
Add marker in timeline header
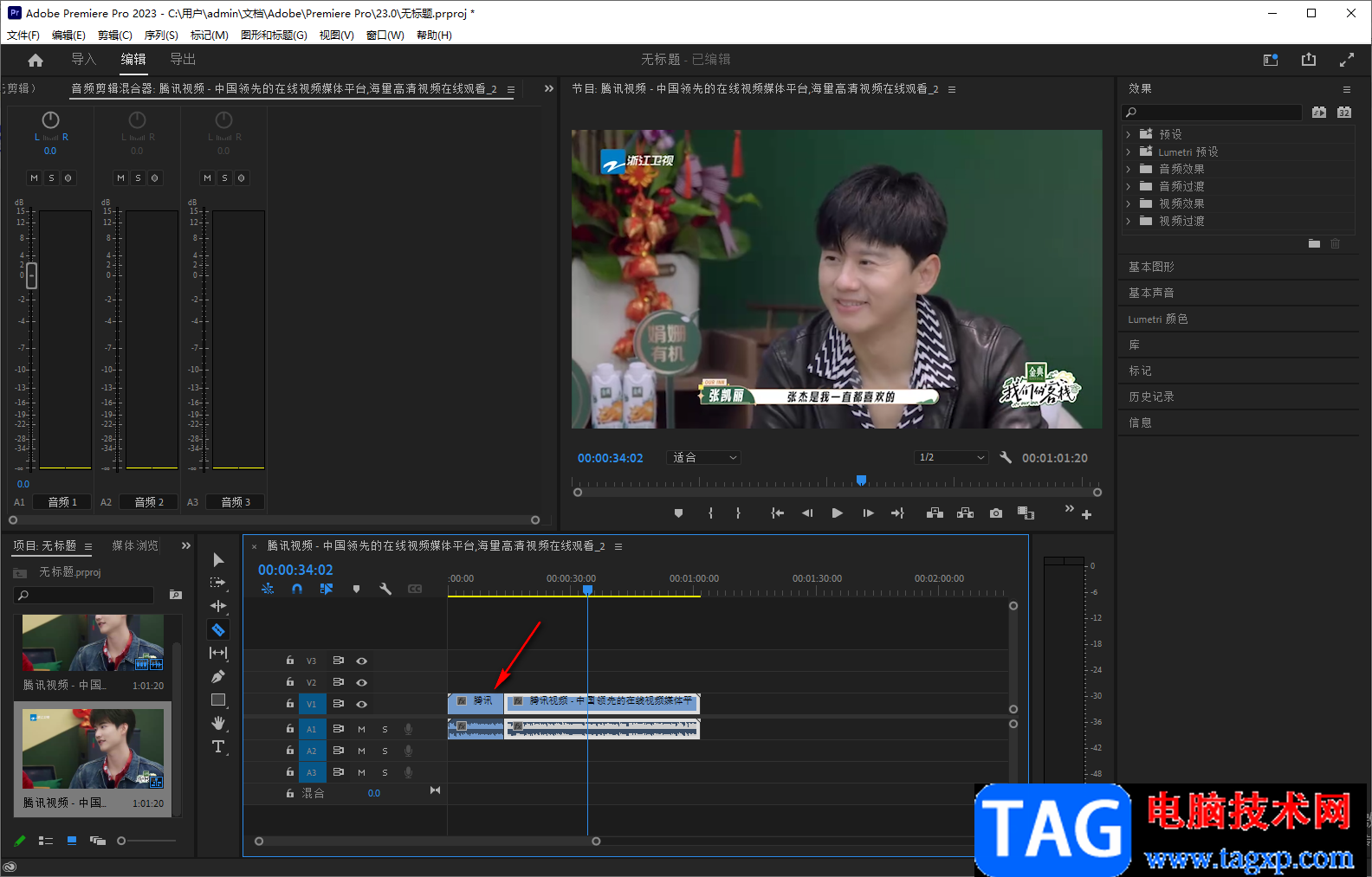[x=356, y=589]
